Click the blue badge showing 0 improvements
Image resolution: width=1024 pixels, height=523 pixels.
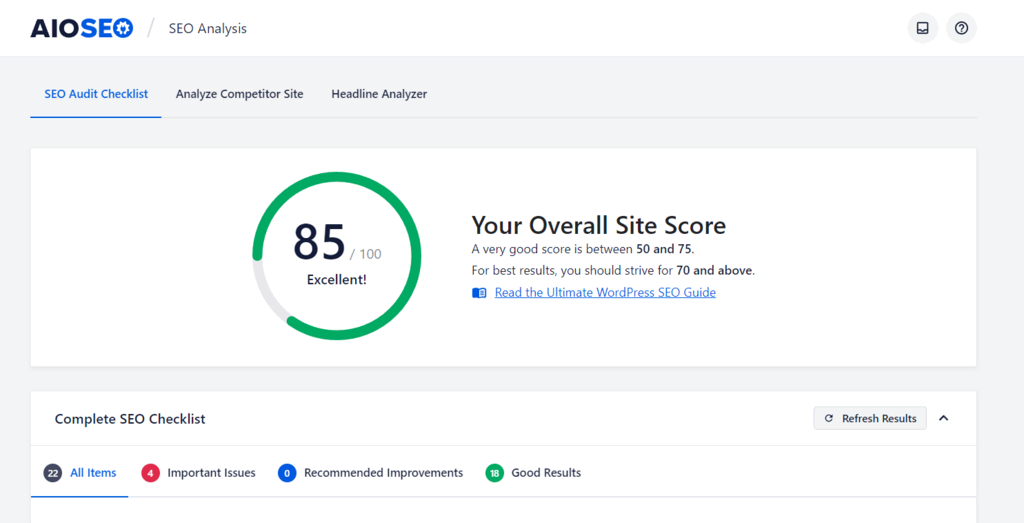287,473
